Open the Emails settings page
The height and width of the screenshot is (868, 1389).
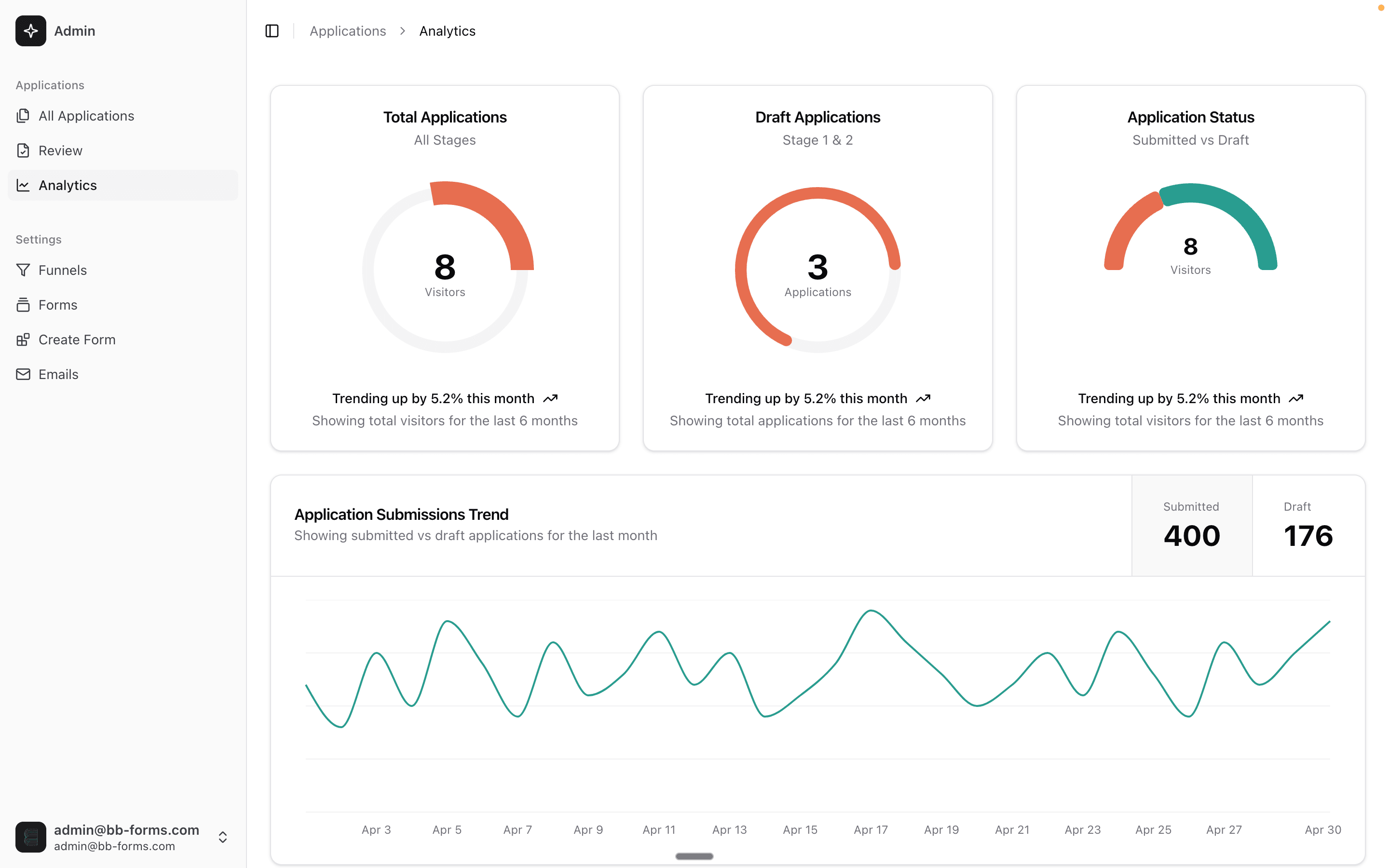pos(58,374)
